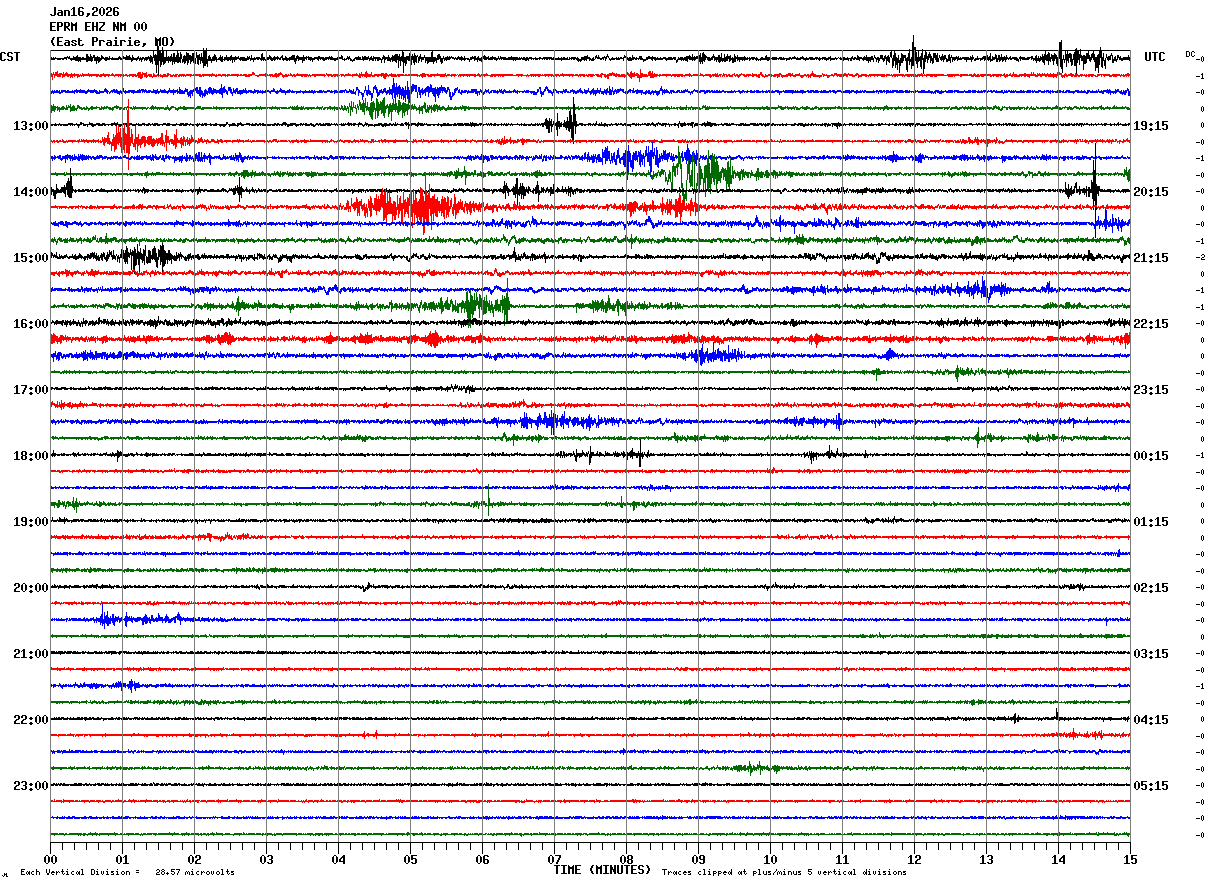This screenshot has height=886, width=1210.
Task: Click the 12 minute axis tick label
Action: [x=915, y=859]
